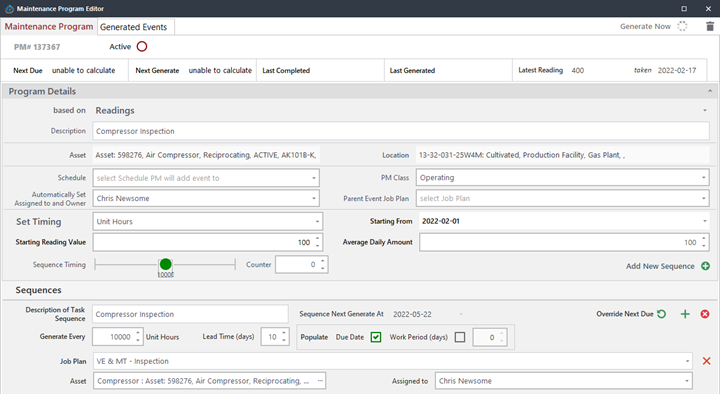720x394 pixels.
Task: Click the PM# 137367 text
Action: pos(37,47)
